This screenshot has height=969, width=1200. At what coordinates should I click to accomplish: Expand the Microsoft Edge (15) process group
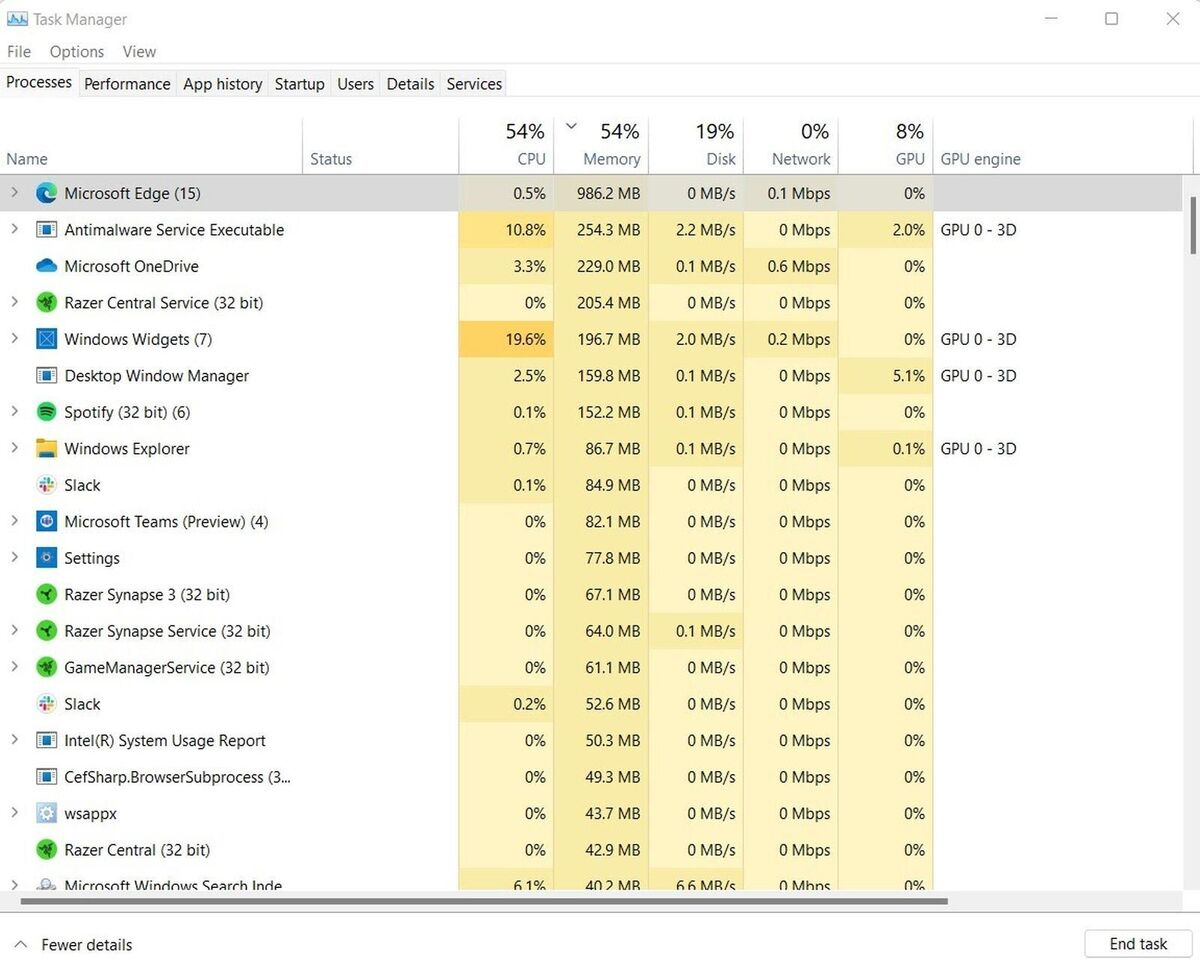tap(14, 193)
